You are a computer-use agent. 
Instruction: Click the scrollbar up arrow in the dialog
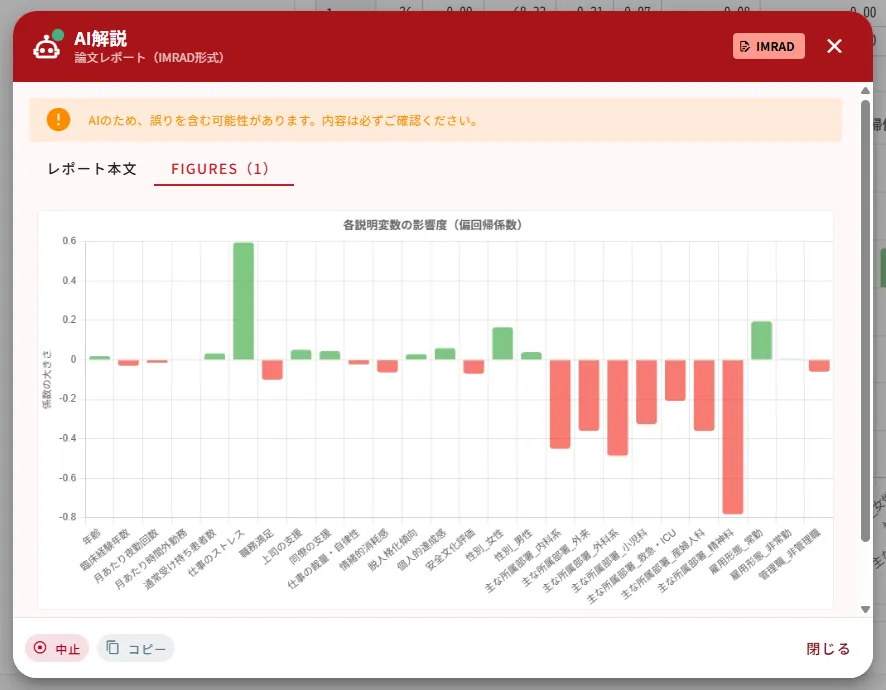coord(865,90)
